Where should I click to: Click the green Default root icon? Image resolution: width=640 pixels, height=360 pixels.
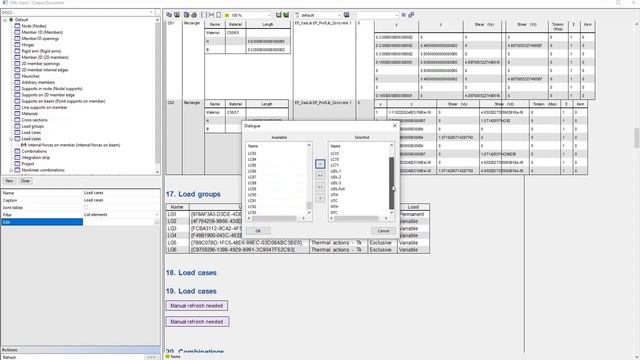point(11,20)
